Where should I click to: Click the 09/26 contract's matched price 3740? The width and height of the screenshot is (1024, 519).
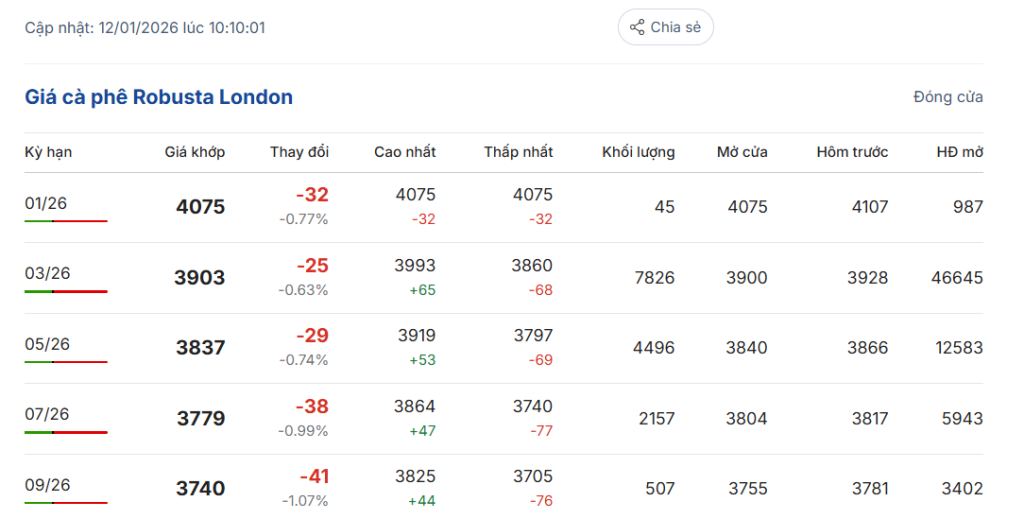pyautogui.click(x=200, y=488)
